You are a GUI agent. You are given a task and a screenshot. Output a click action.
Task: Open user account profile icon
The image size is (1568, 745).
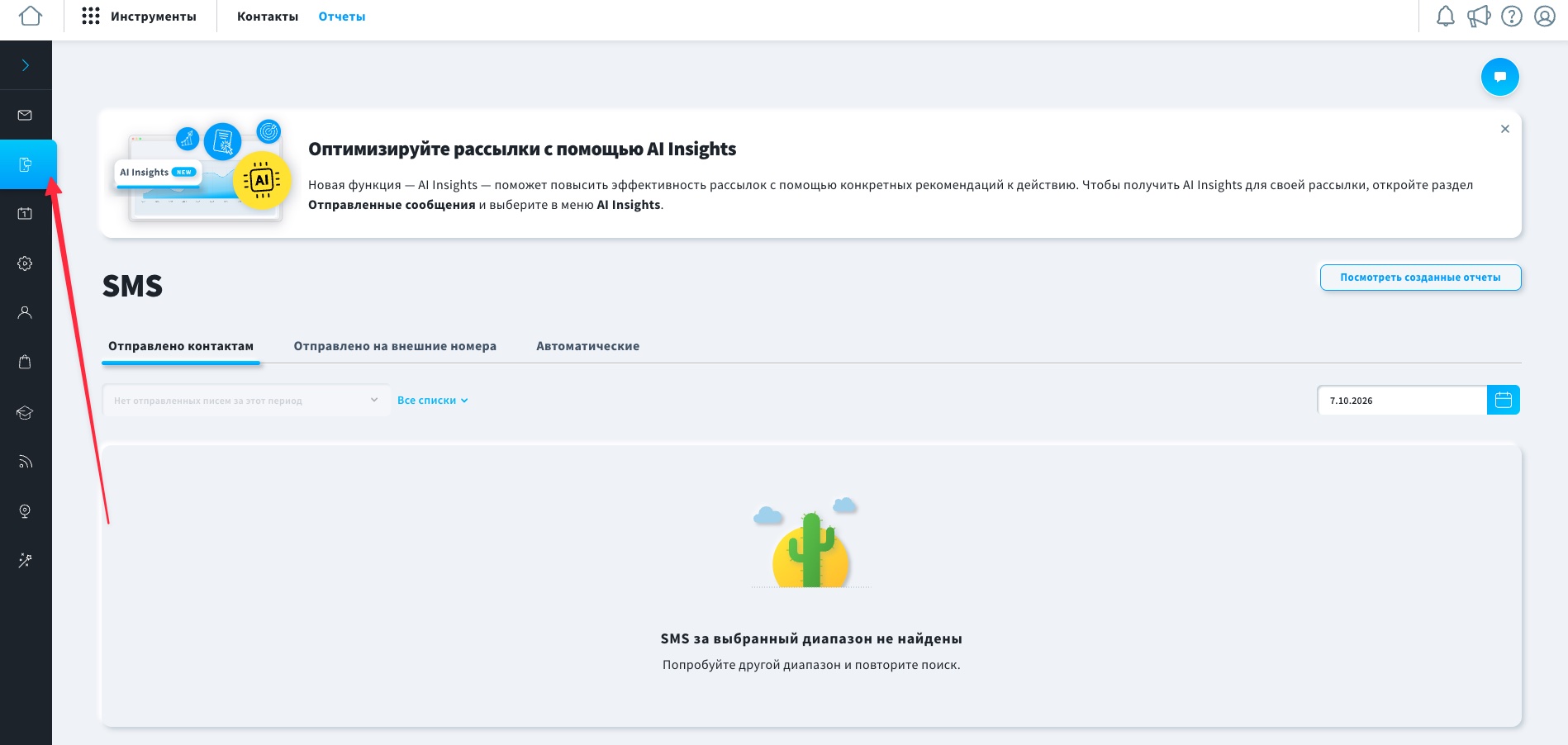tap(1545, 17)
